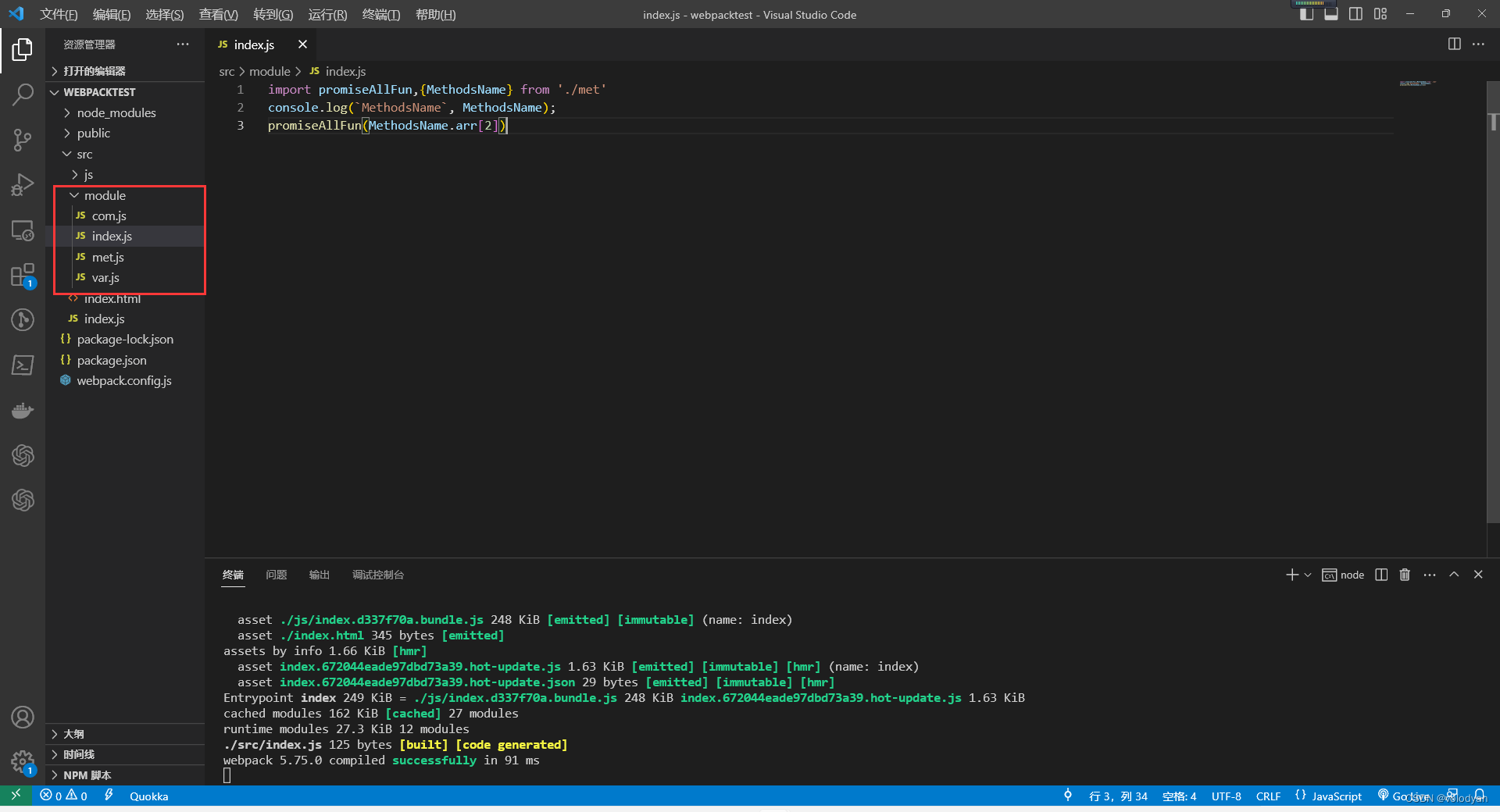
Task: Click UTF-8 encoding in status bar
Action: tap(1226, 796)
